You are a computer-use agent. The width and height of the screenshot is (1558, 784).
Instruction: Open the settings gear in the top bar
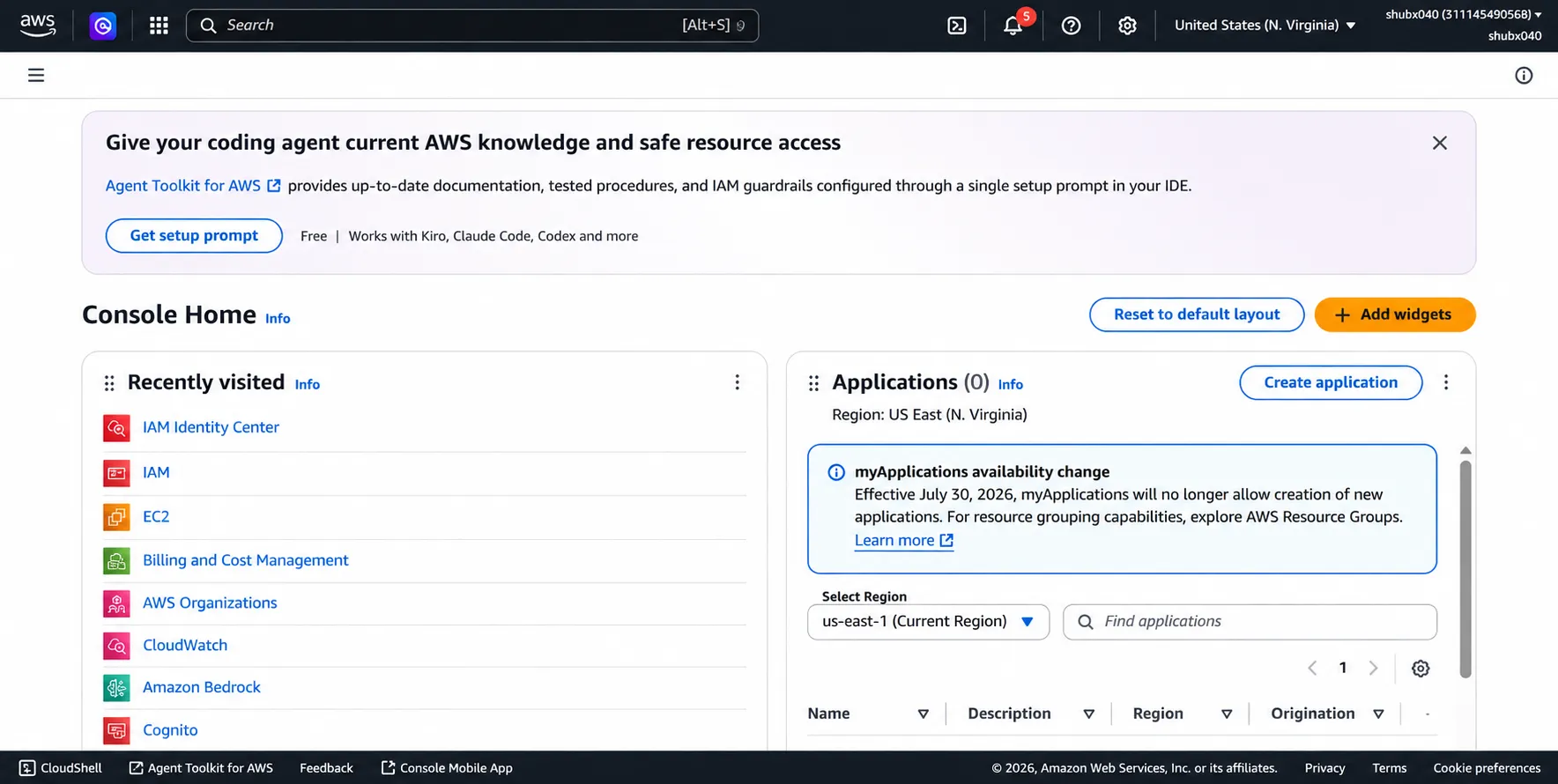click(1127, 26)
